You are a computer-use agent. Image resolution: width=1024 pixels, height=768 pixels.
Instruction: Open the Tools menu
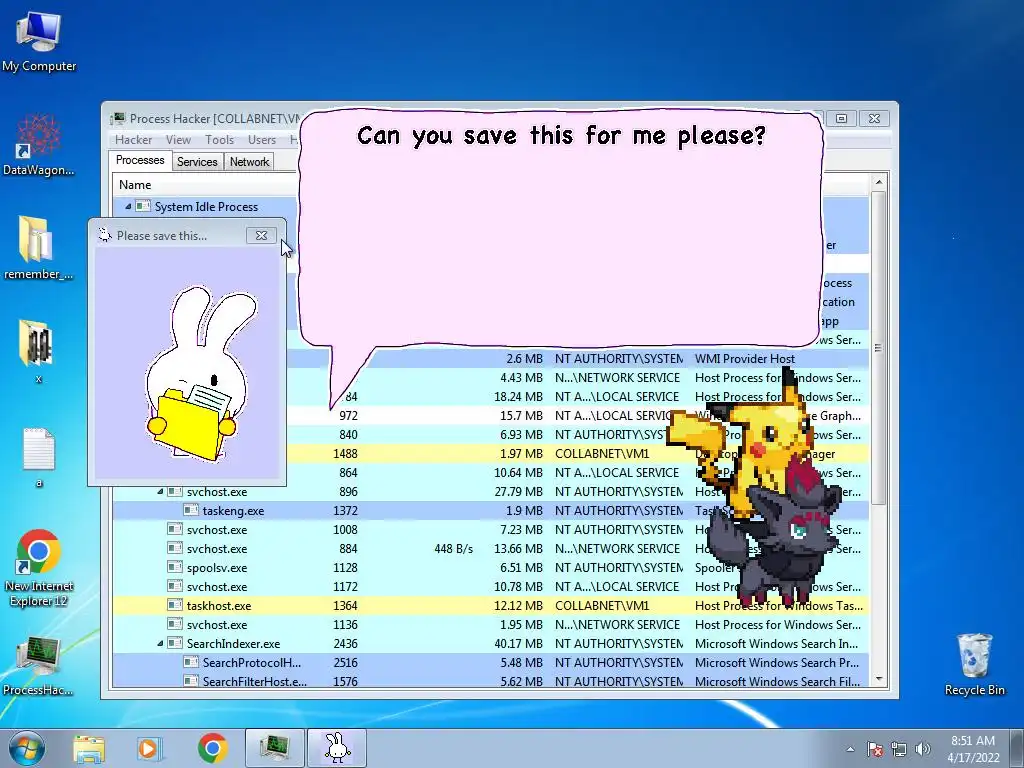(x=219, y=140)
